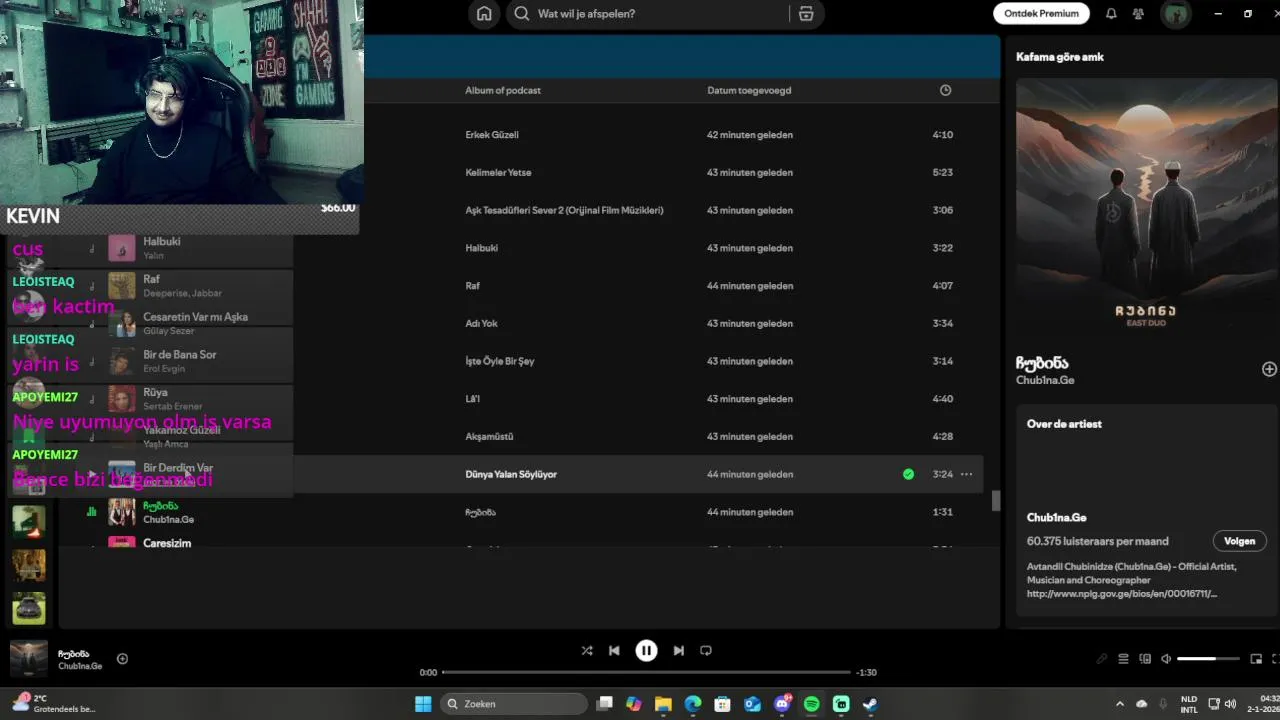Open File Explorer from the taskbar

(x=663, y=704)
